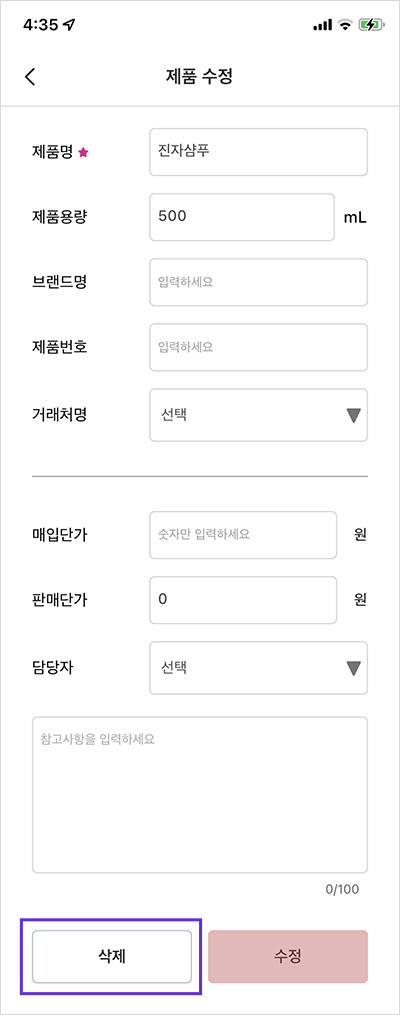
Task: Select the 제품용량 field showing 500
Action: [x=242, y=217]
